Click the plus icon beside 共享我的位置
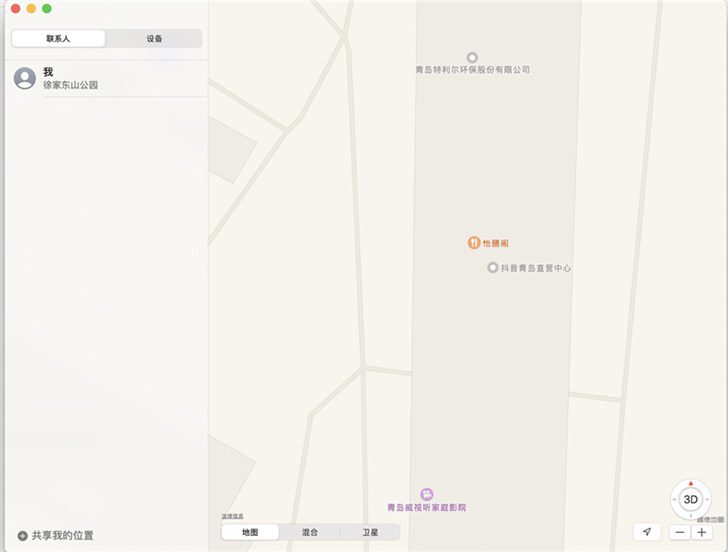This screenshot has height=552, width=728. pyautogui.click(x=22, y=536)
